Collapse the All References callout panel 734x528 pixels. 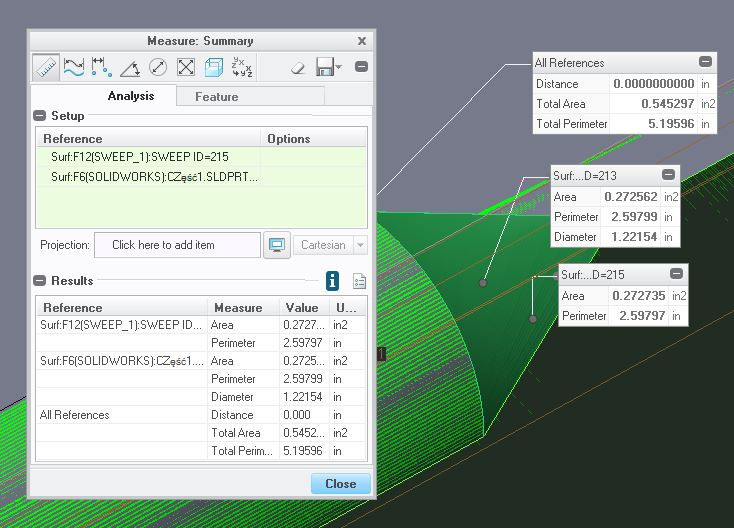coord(705,62)
